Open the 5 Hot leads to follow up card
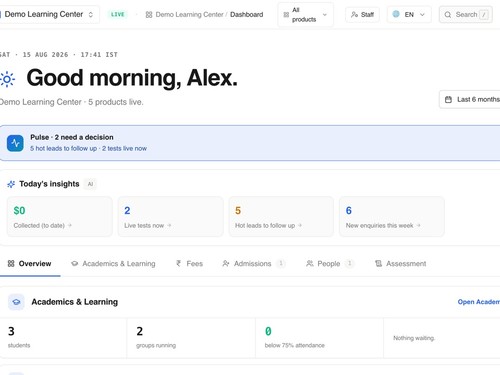This screenshot has height=375, width=500. [281, 217]
